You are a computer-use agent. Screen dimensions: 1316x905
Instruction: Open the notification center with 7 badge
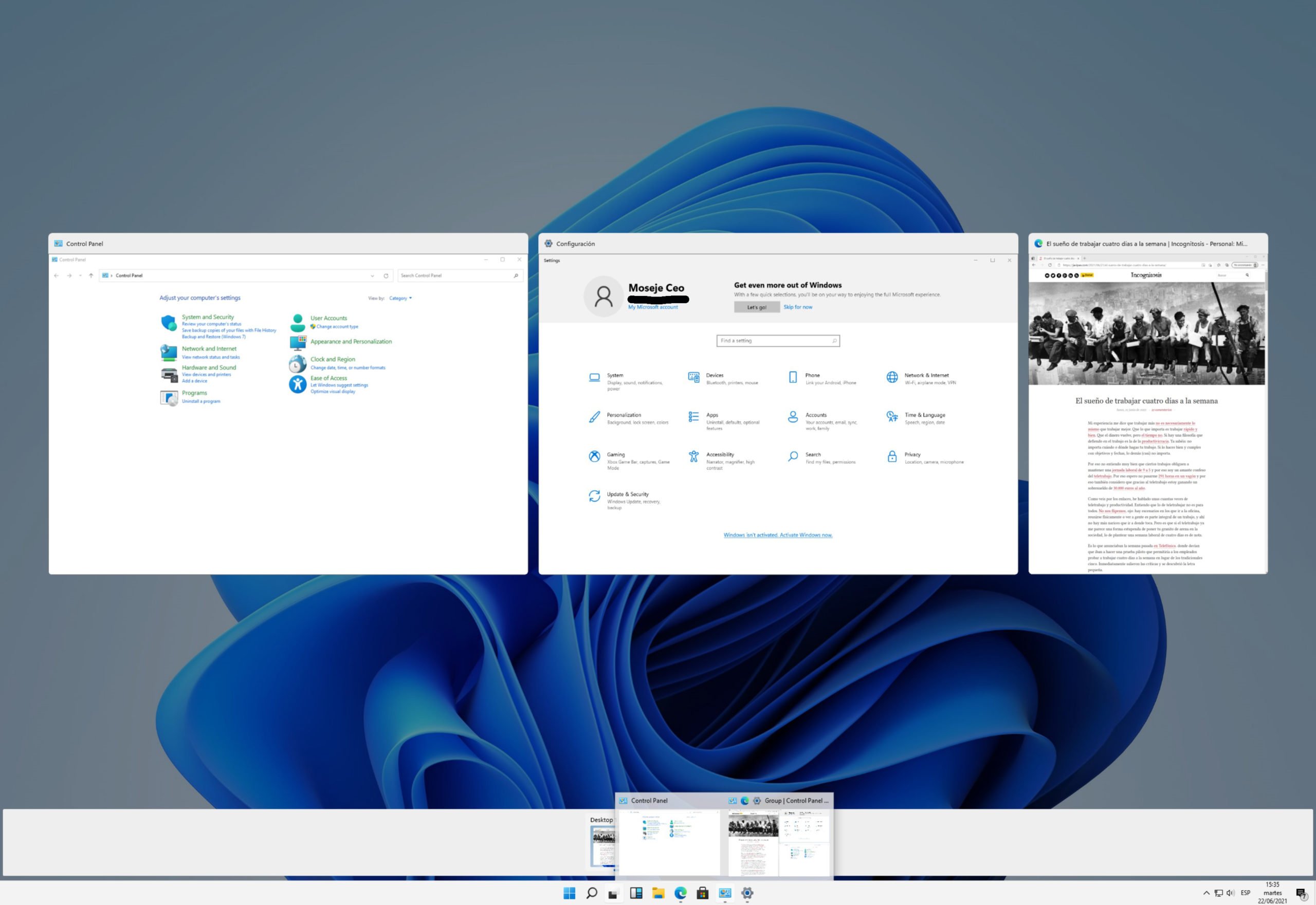[x=1302, y=893]
